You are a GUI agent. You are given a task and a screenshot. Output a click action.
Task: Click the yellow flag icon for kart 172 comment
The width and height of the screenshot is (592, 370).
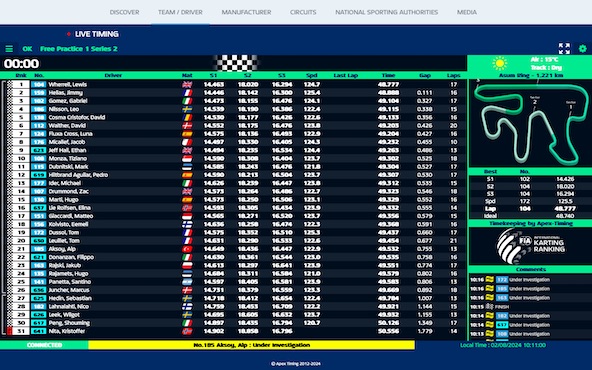(x=490, y=280)
